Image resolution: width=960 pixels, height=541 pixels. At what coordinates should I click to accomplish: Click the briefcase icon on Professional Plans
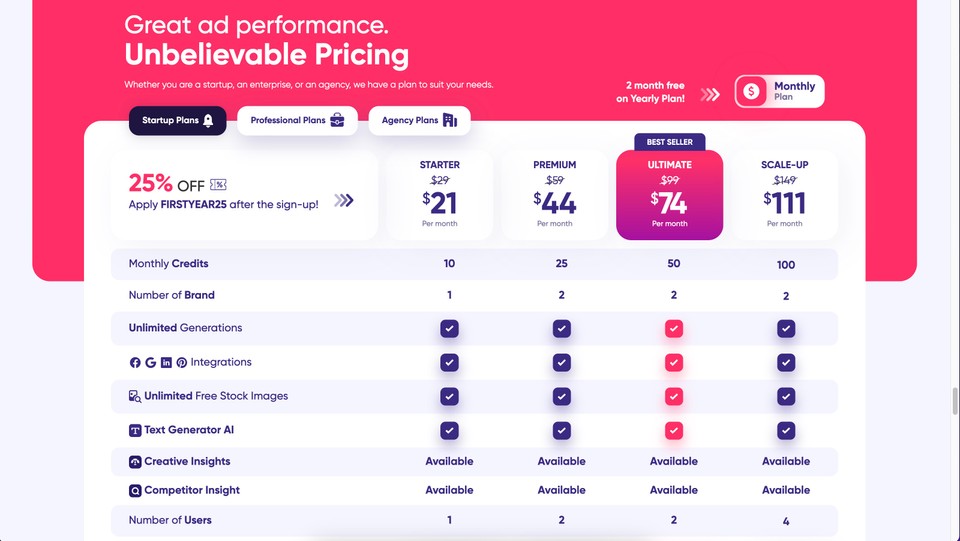coord(337,121)
